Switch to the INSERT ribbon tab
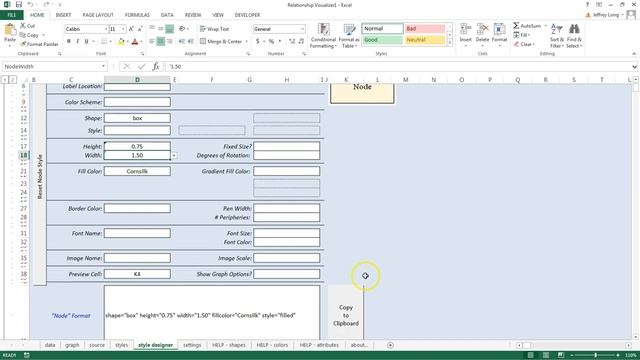 (63, 15)
